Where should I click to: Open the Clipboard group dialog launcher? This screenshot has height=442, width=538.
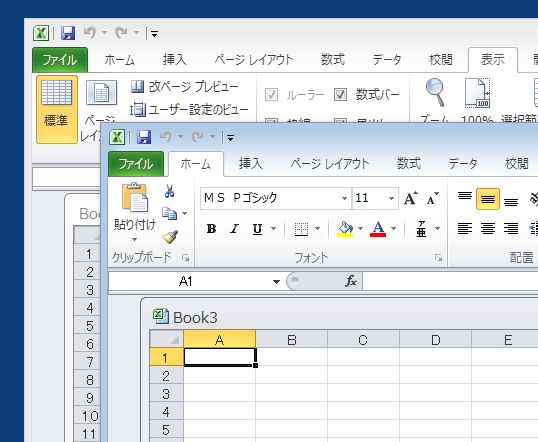pos(186,258)
